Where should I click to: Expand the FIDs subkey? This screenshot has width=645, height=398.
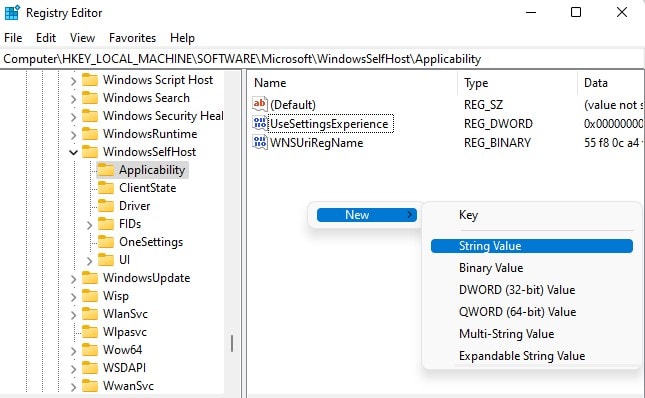[x=89, y=224]
